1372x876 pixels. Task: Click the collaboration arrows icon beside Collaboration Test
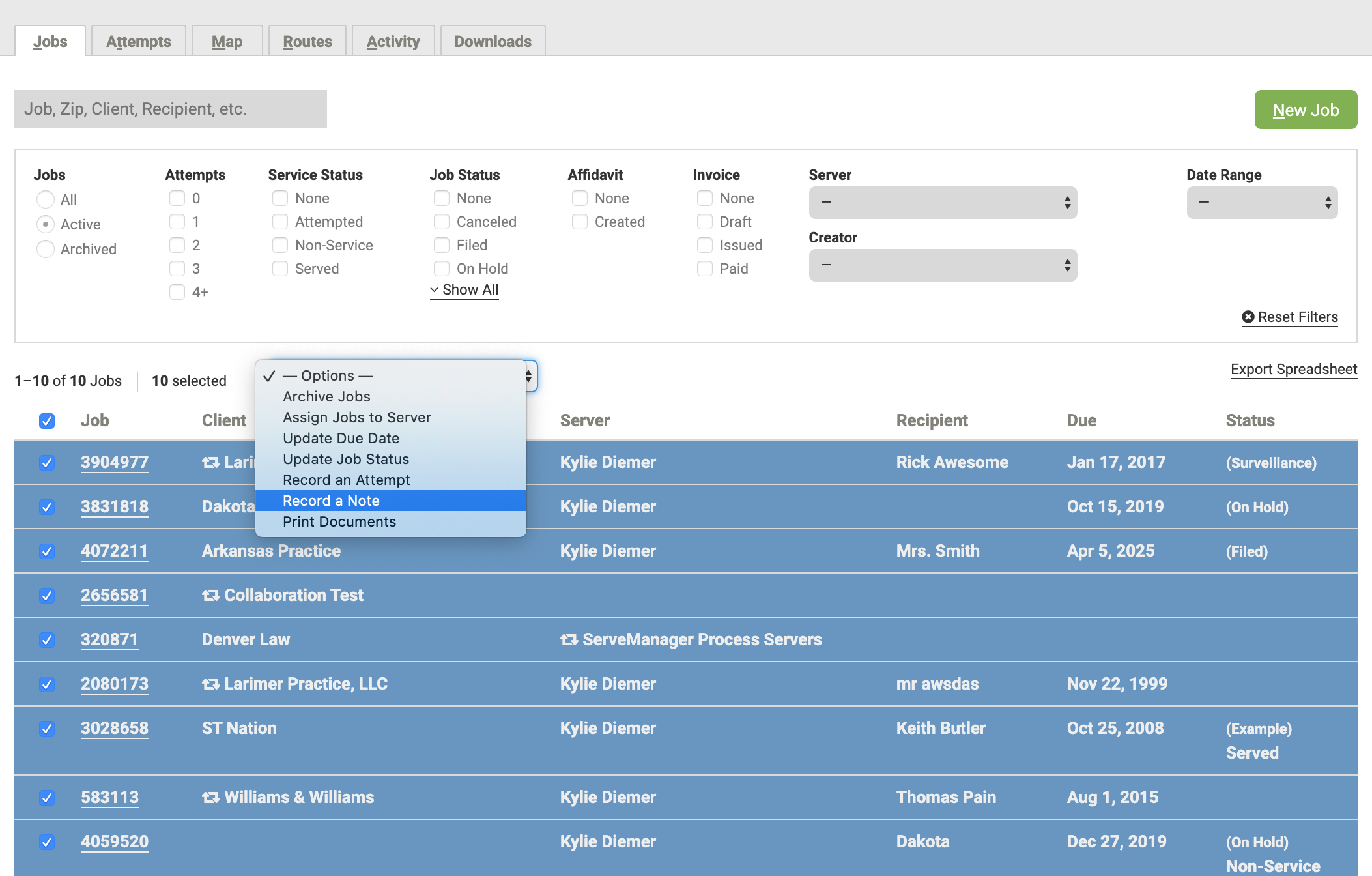point(210,595)
